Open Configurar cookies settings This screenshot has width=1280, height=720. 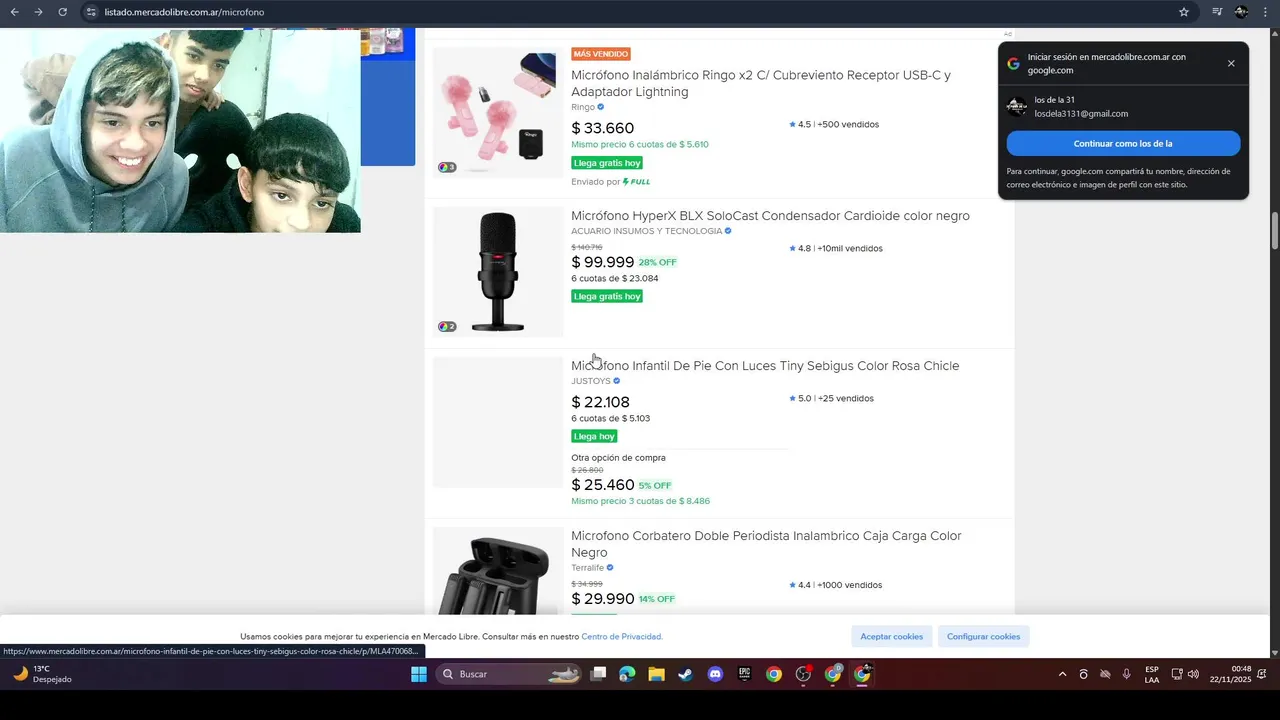[x=984, y=636]
